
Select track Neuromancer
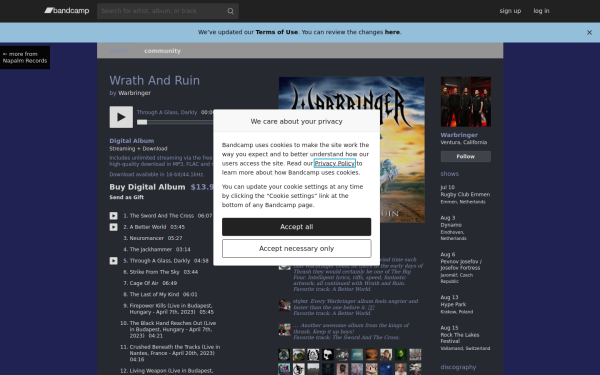146,238
